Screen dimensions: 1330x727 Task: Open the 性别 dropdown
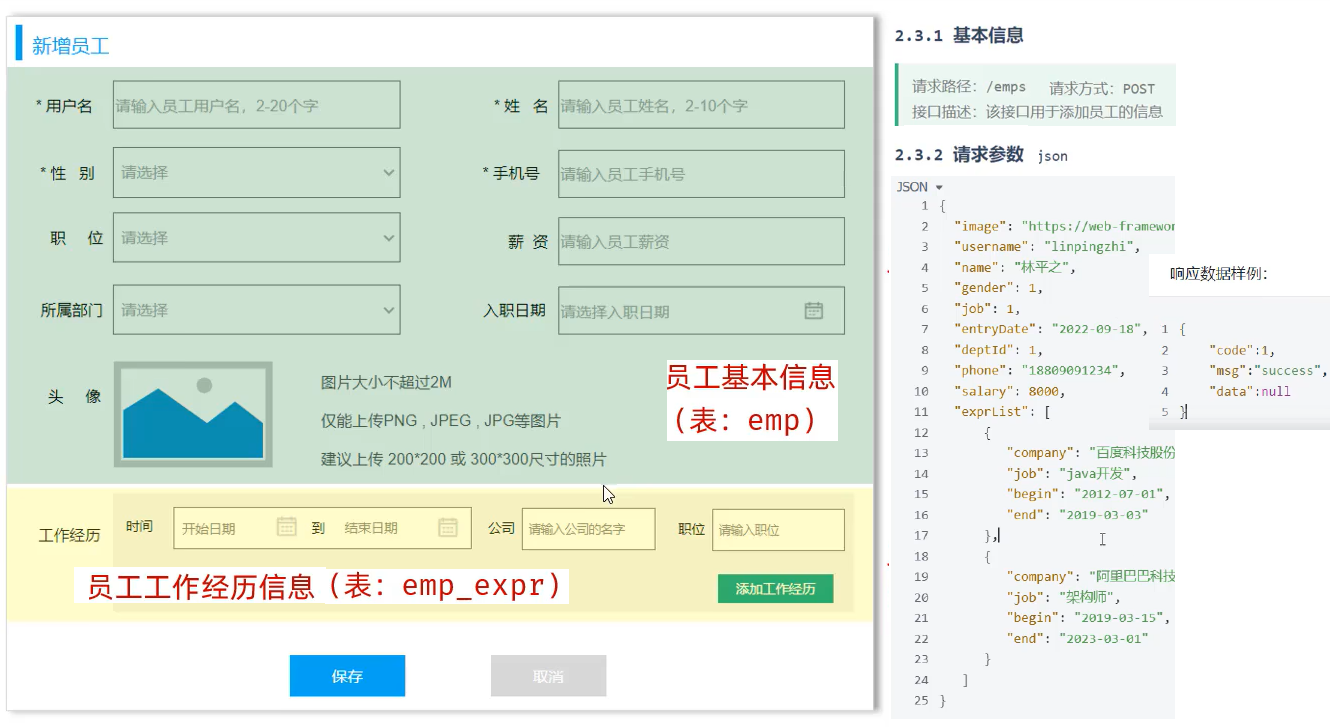click(x=256, y=173)
